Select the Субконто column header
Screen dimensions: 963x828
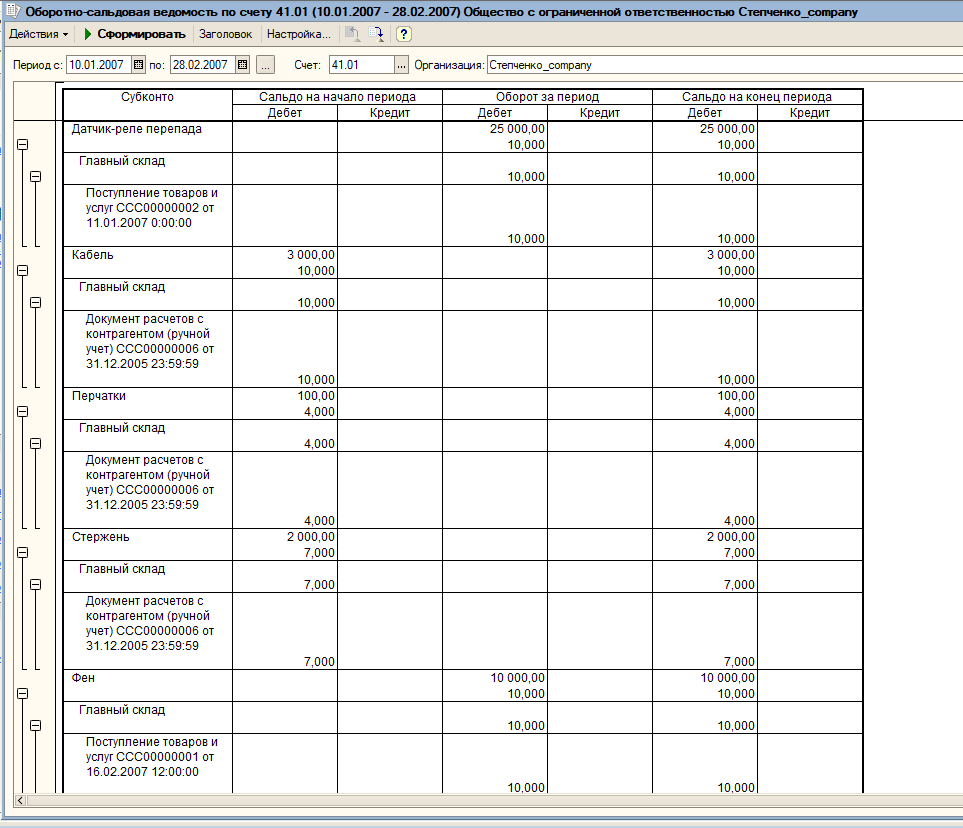coord(147,104)
